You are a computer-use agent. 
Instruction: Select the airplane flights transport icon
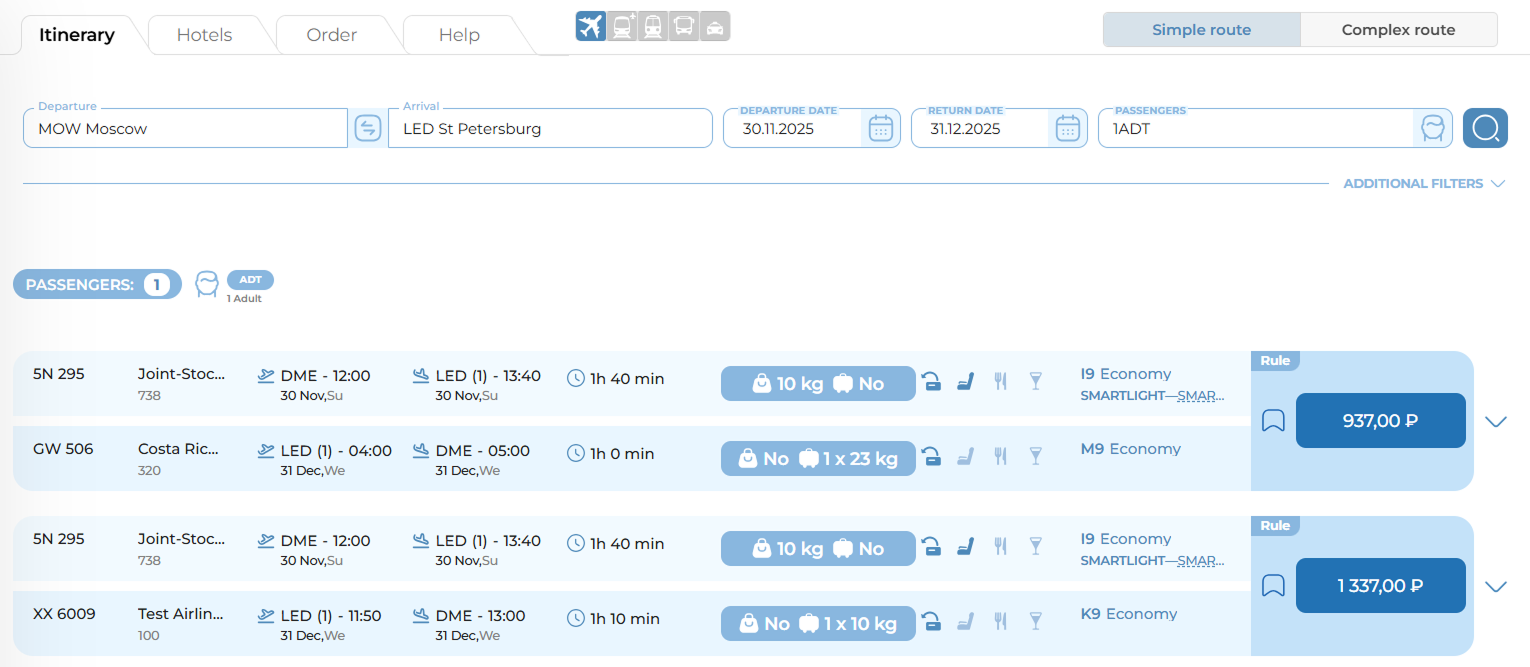point(591,26)
